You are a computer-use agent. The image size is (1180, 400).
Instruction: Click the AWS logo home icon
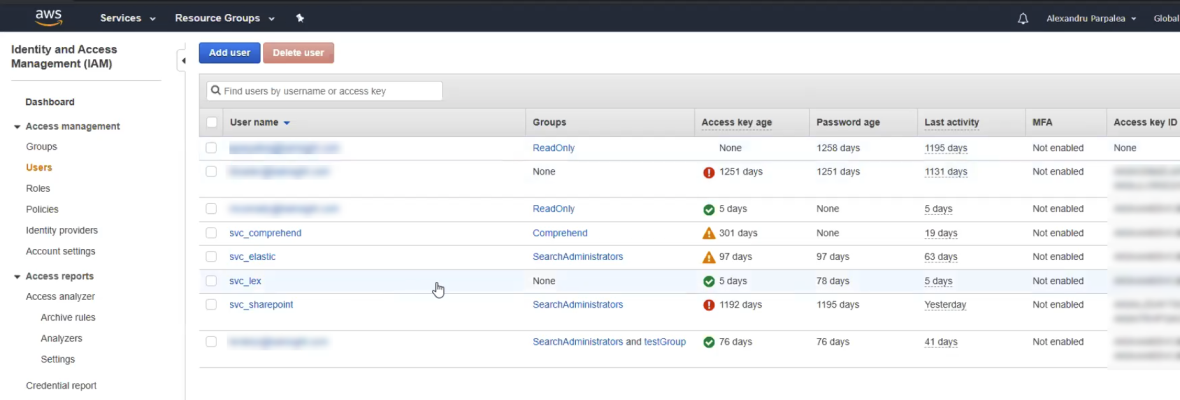click(x=49, y=17)
